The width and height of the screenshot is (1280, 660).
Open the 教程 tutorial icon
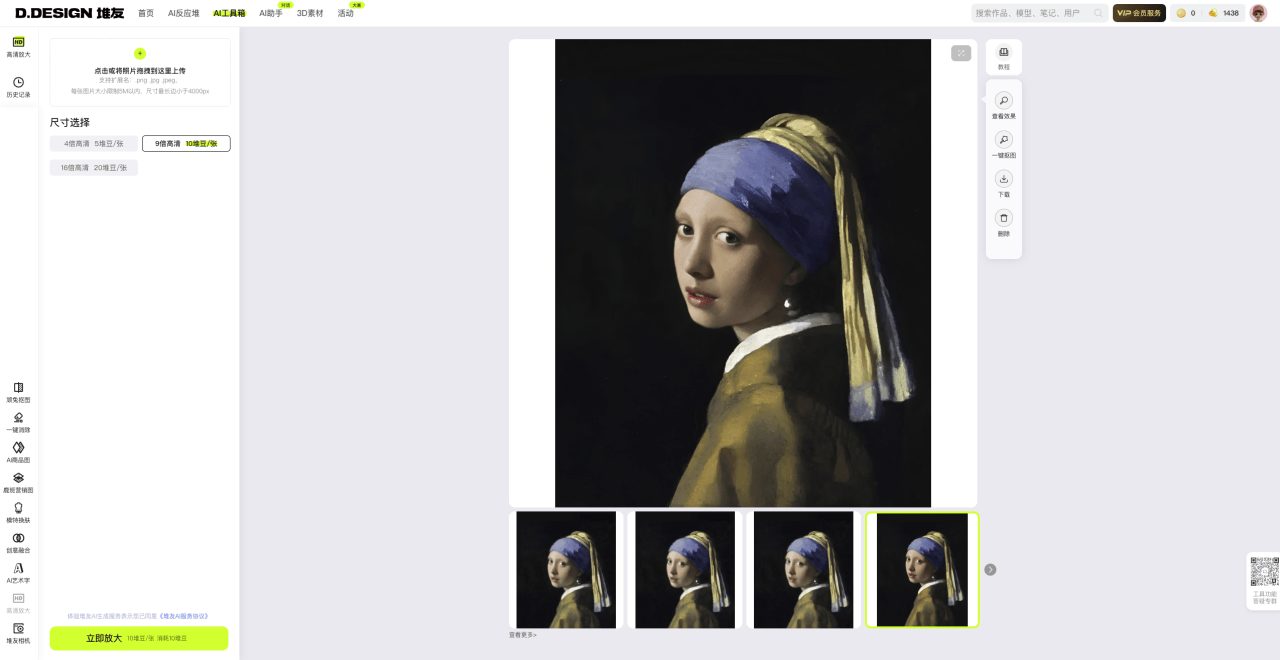tap(1004, 52)
